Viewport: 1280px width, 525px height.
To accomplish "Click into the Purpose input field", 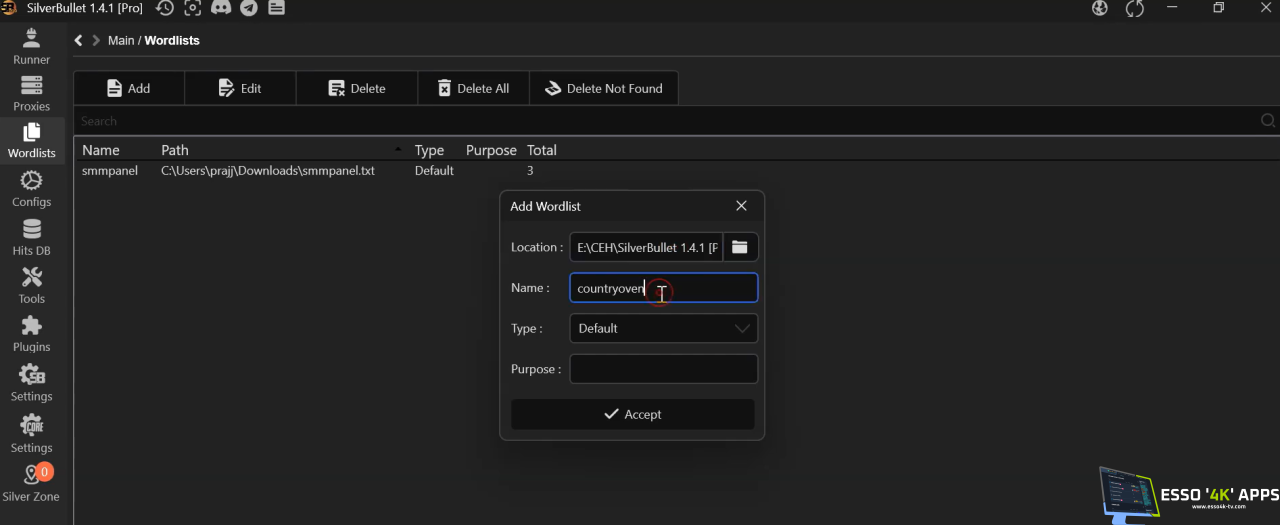I will (663, 369).
